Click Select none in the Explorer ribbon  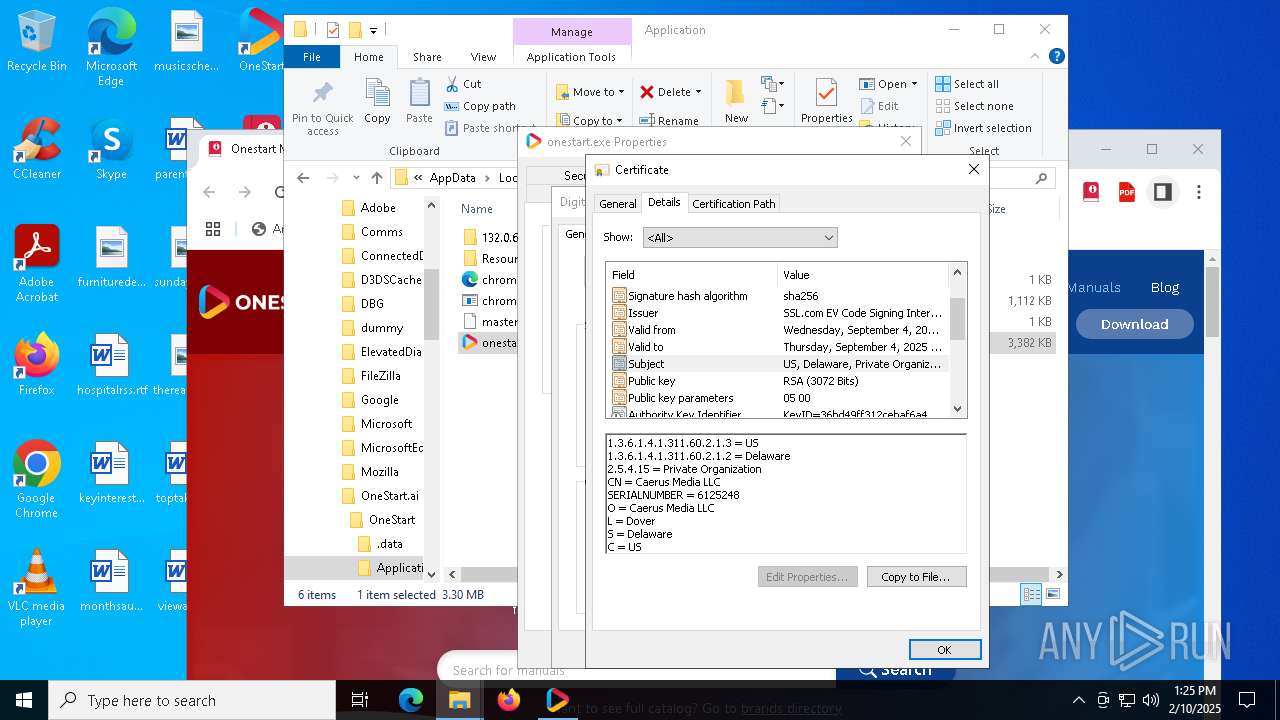pyautogui.click(x=974, y=106)
